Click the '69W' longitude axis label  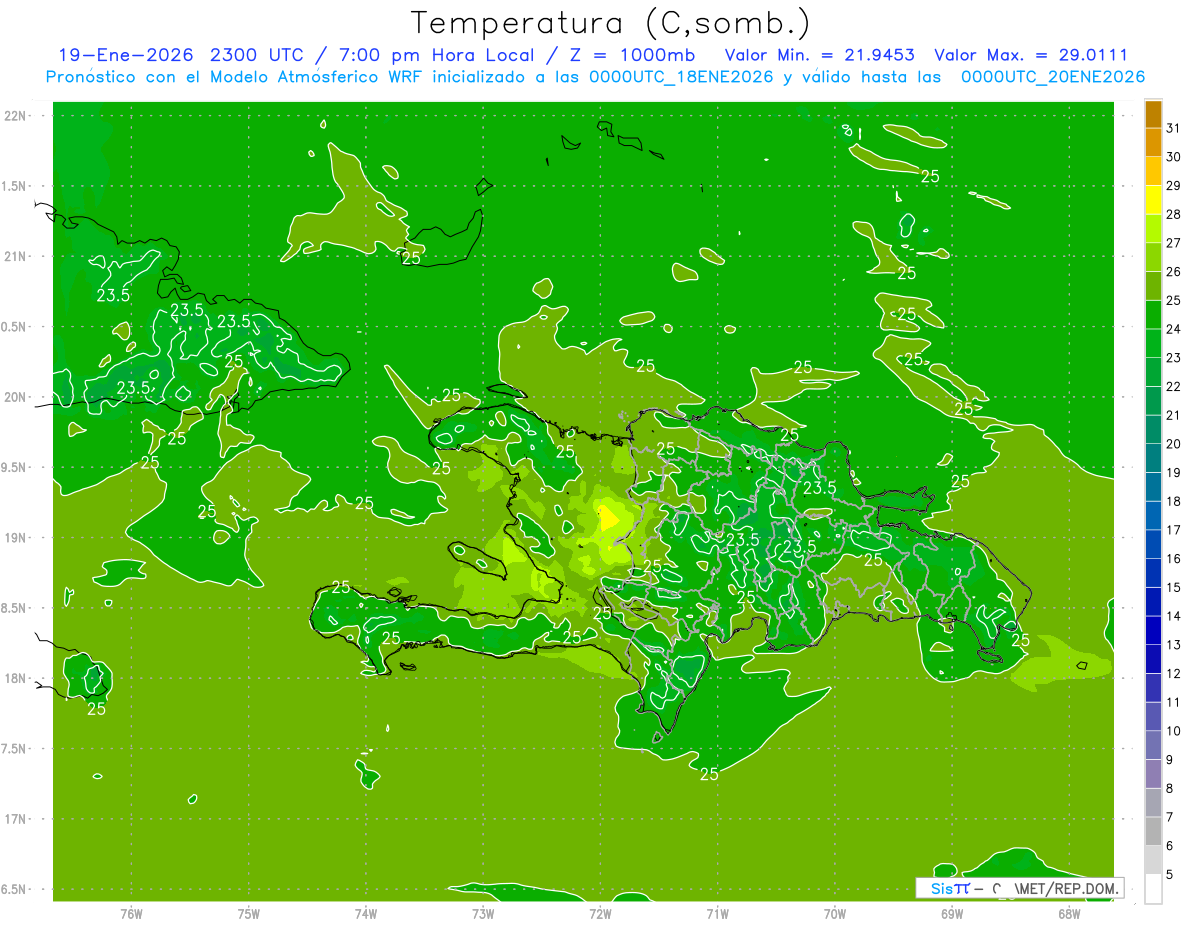[x=952, y=913]
